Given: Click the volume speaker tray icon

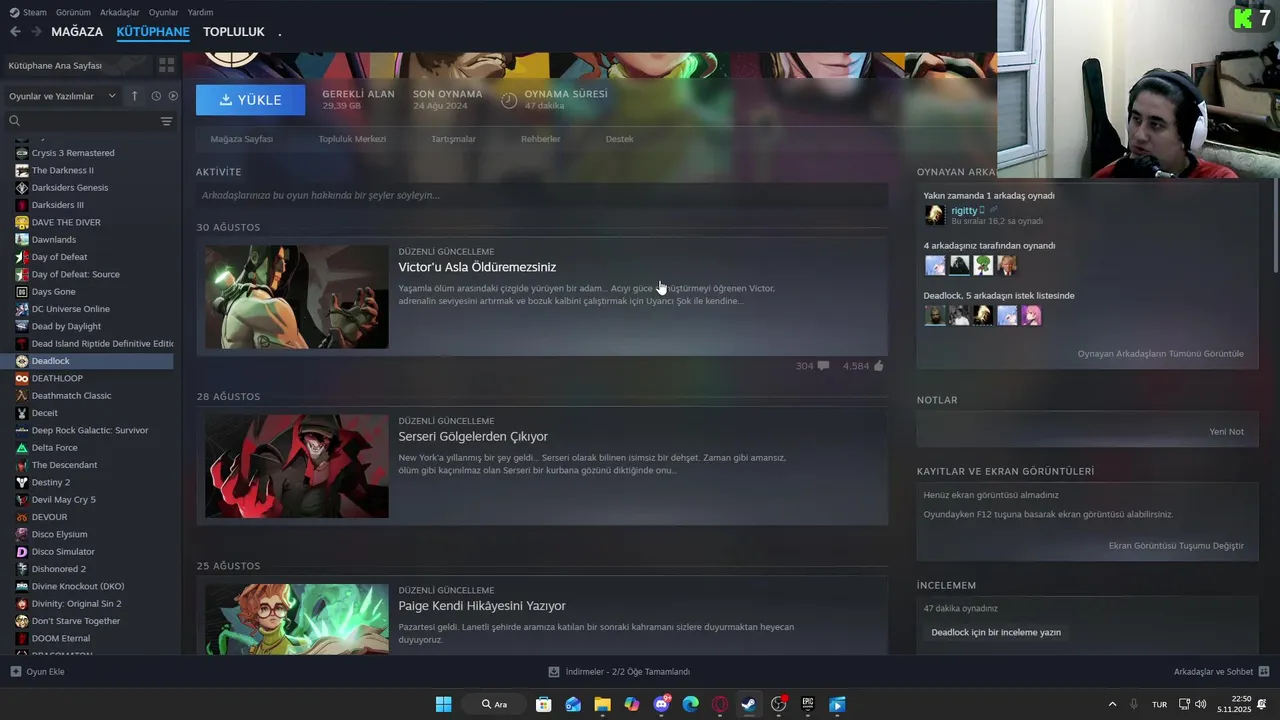Looking at the screenshot, I should pos(1200,704).
